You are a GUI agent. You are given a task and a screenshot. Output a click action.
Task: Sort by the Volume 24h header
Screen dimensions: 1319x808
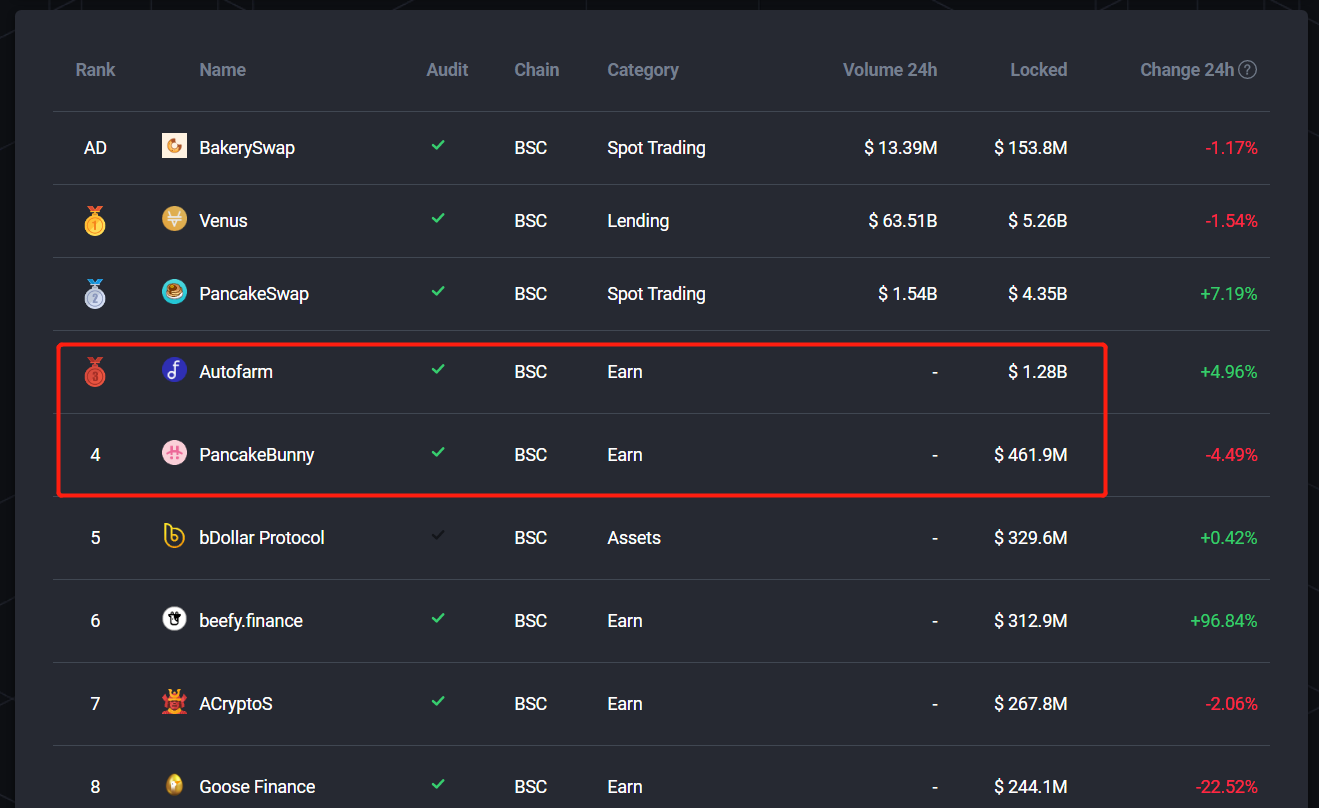890,70
